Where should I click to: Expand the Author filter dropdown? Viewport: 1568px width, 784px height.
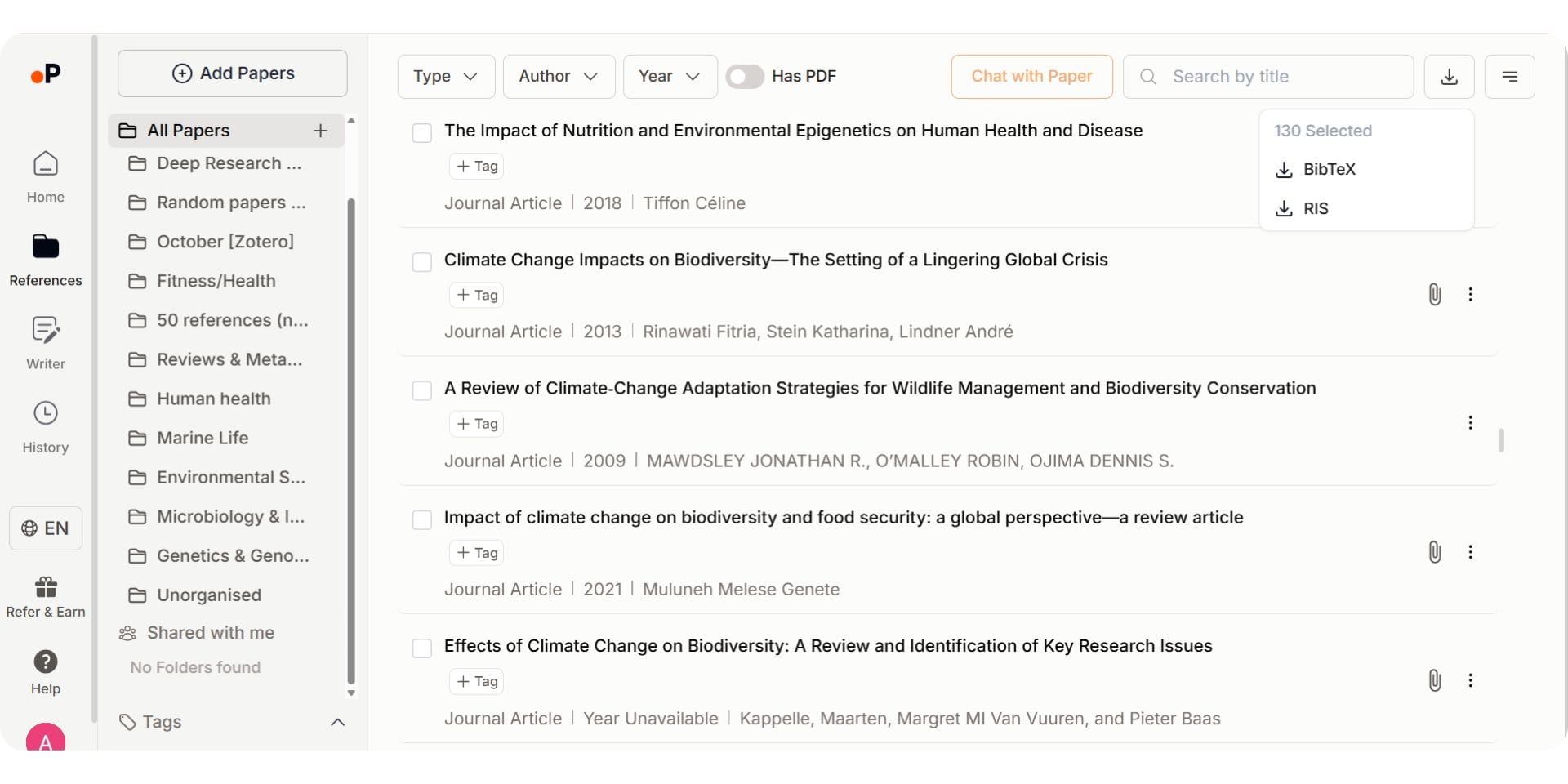coord(559,76)
